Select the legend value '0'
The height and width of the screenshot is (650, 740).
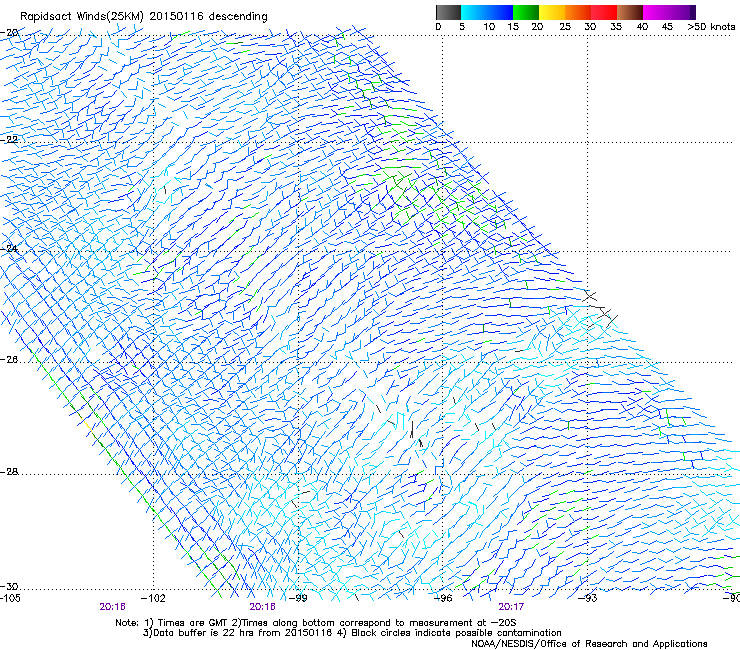pyautogui.click(x=438, y=27)
